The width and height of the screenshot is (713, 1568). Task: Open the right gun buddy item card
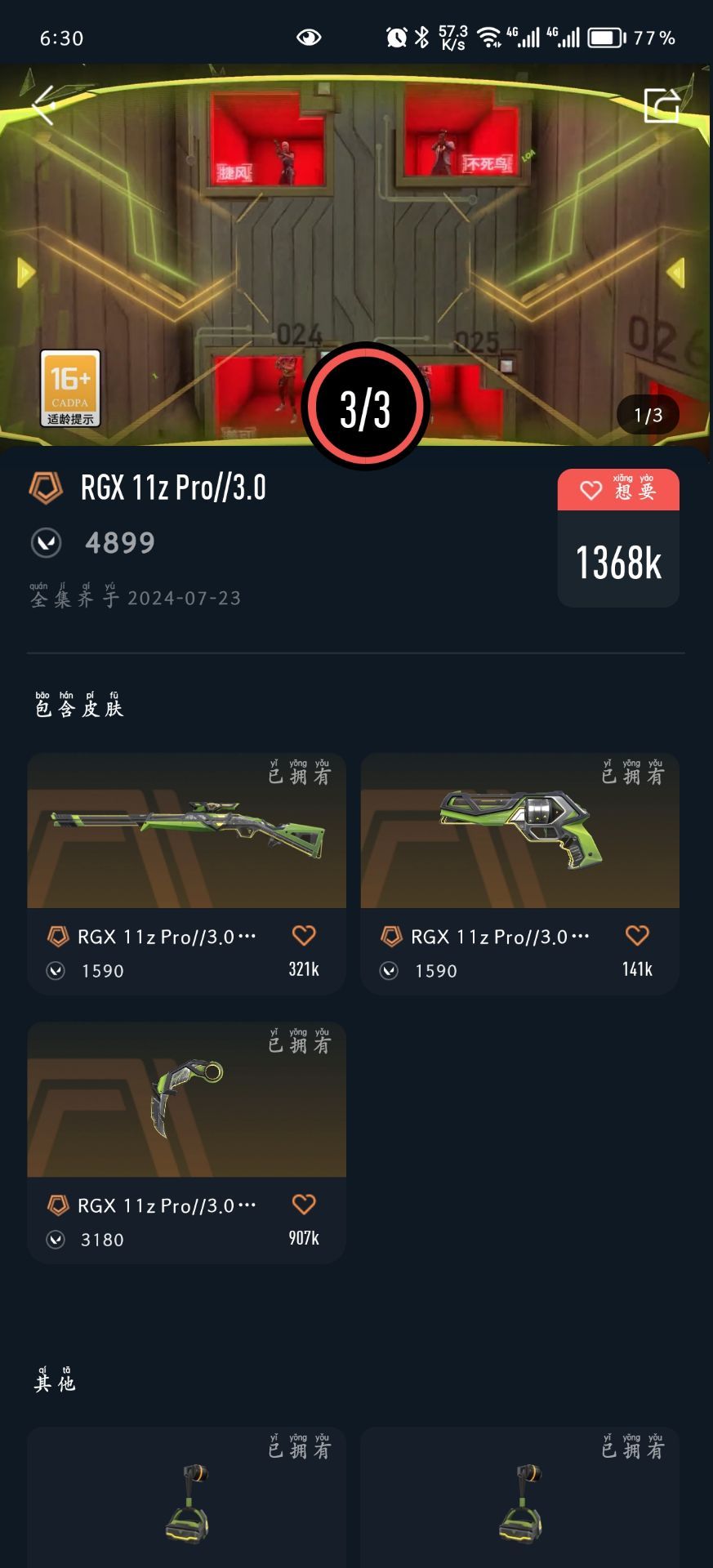click(x=520, y=1497)
